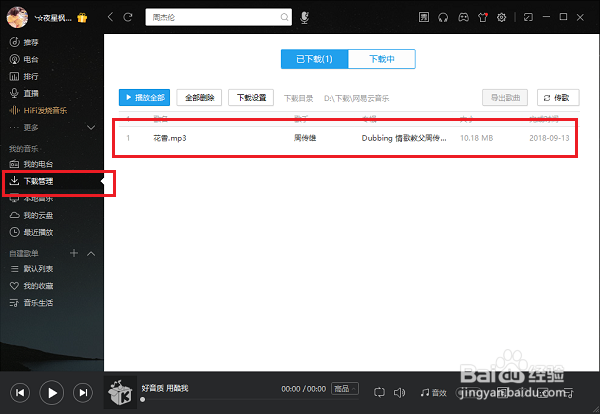Open 我的收藏 favorites playlist
This screenshot has height=414, width=600.
click(x=31, y=286)
